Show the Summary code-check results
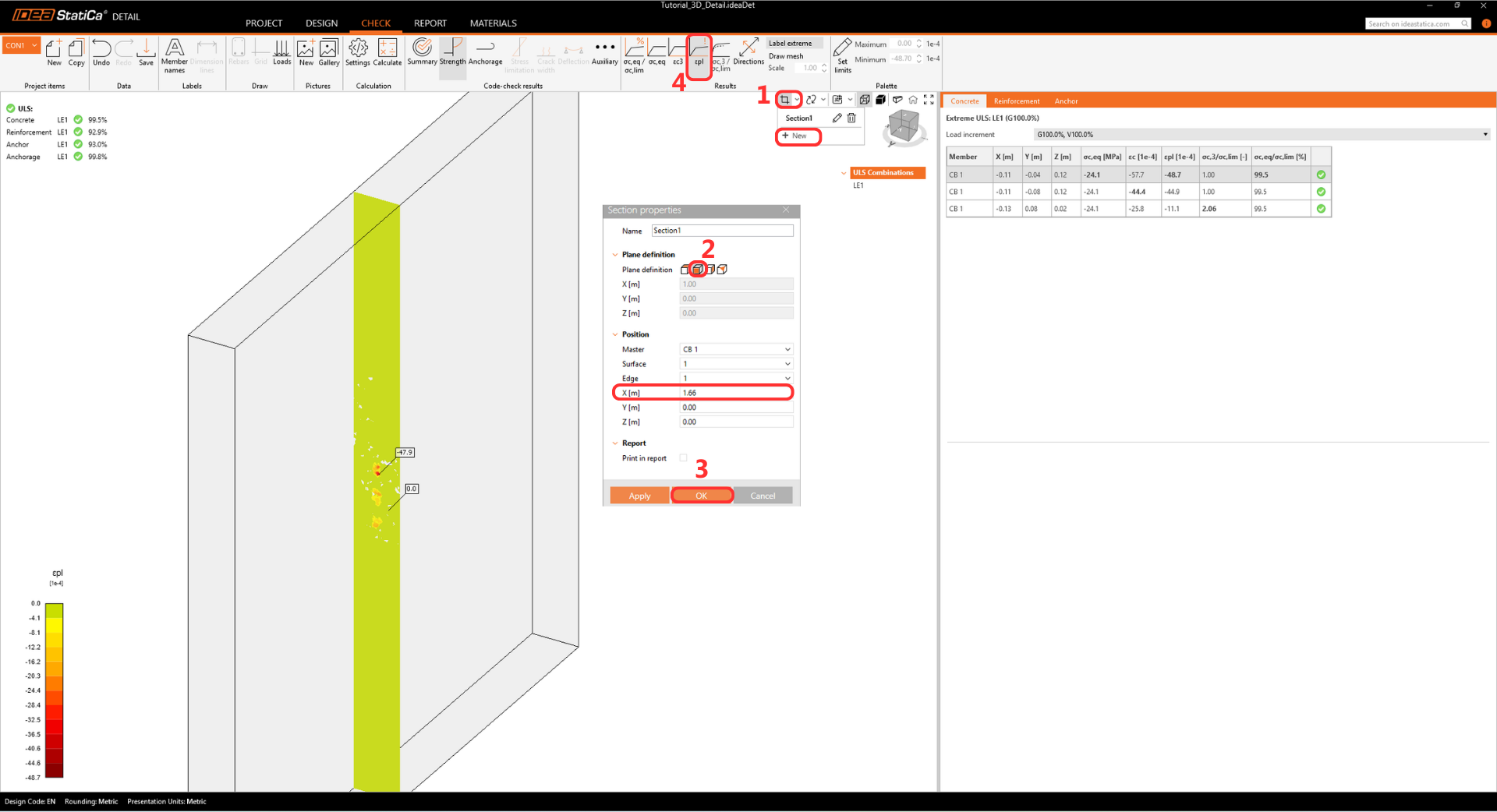This screenshot has width=1497, height=812. click(422, 51)
